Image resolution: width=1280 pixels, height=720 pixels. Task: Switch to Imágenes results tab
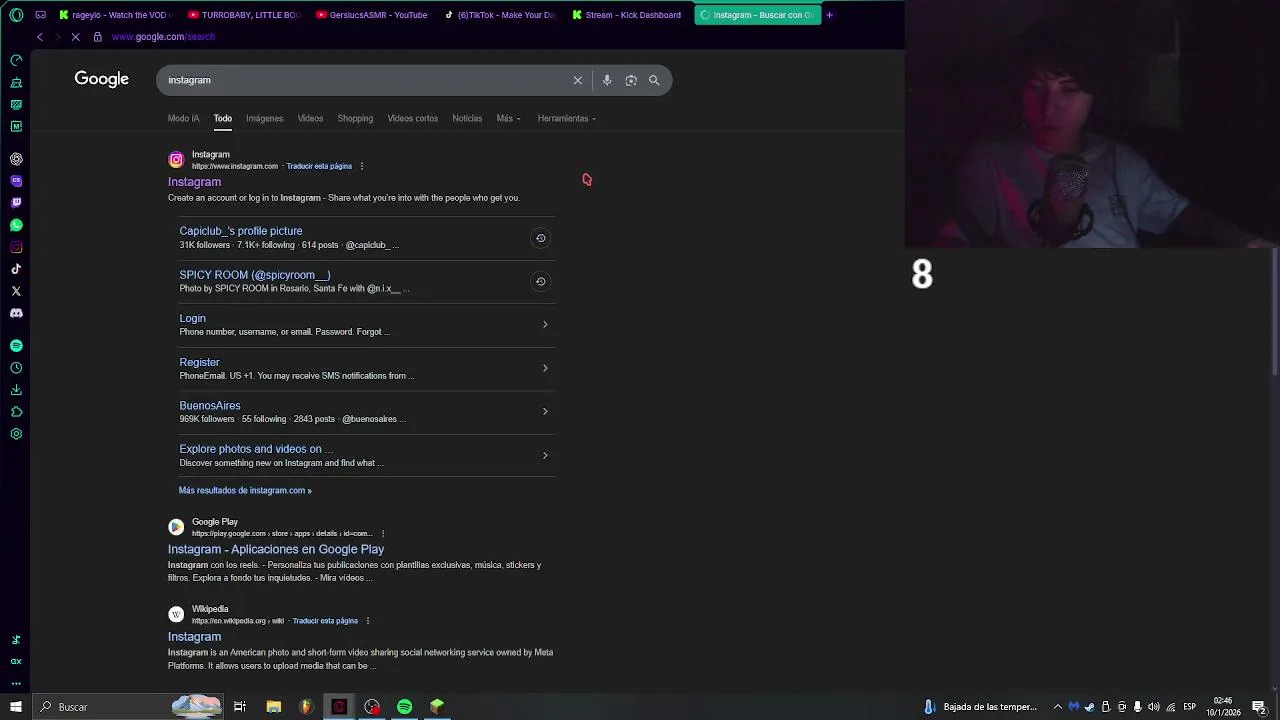click(265, 118)
